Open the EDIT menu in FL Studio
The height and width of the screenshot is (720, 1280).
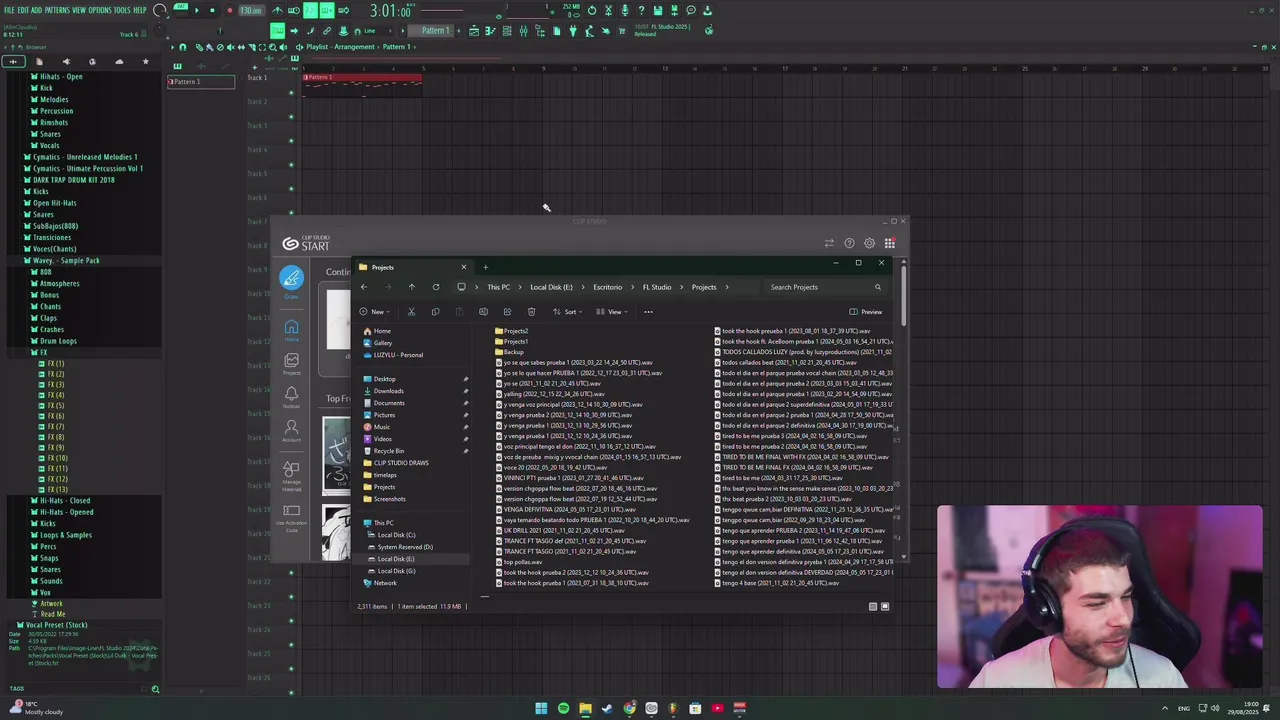click(x=23, y=10)
